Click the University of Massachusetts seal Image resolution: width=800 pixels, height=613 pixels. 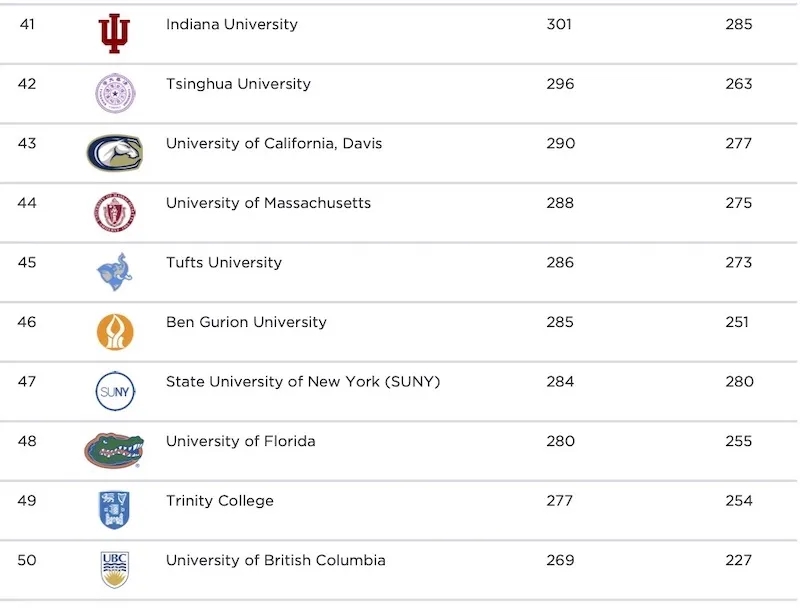click(115, 212)
